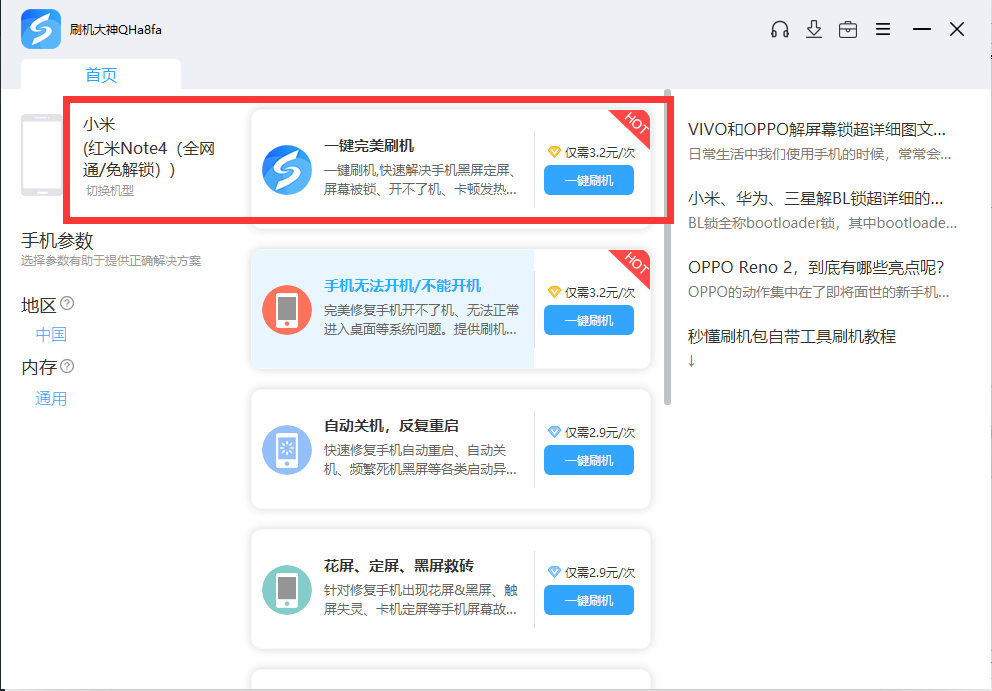Click 选择参数有助于提供正确解决方案 hint text
The width and height of the screenshot is (992, 691).
pos(111,261)
